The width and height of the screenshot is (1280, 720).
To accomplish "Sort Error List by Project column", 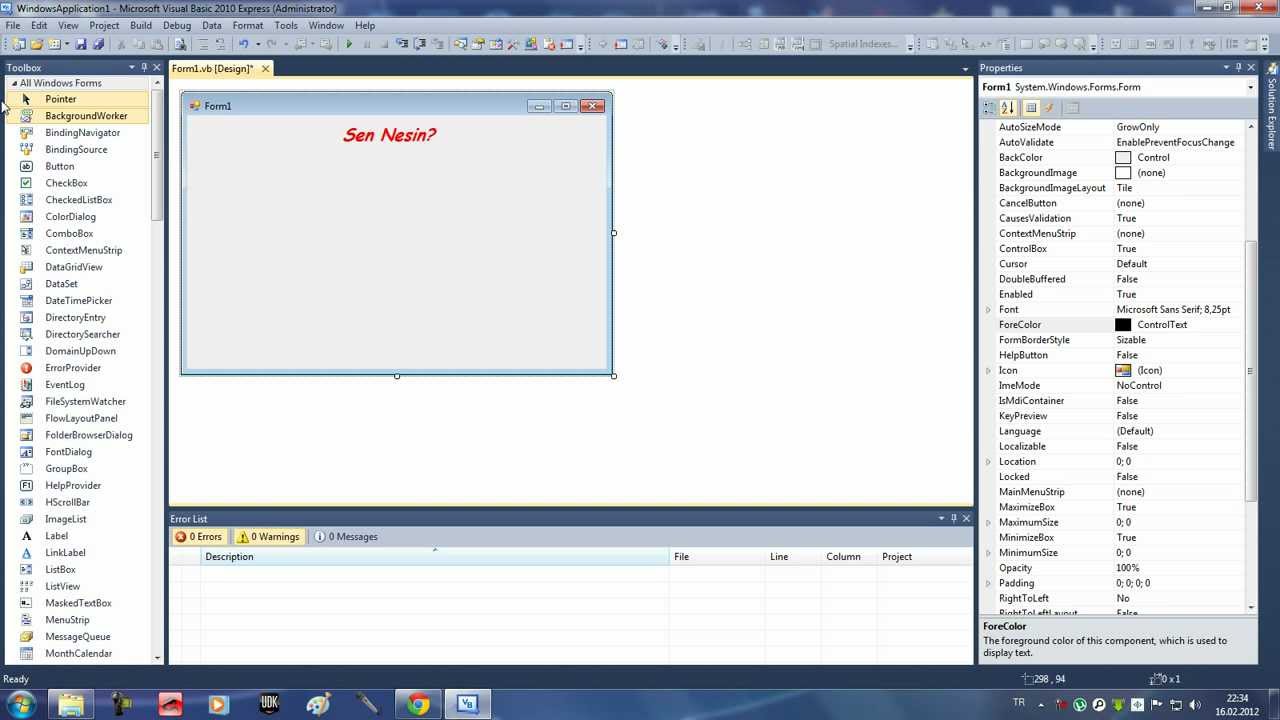I will pyautogui.click(x=925, y=557).
